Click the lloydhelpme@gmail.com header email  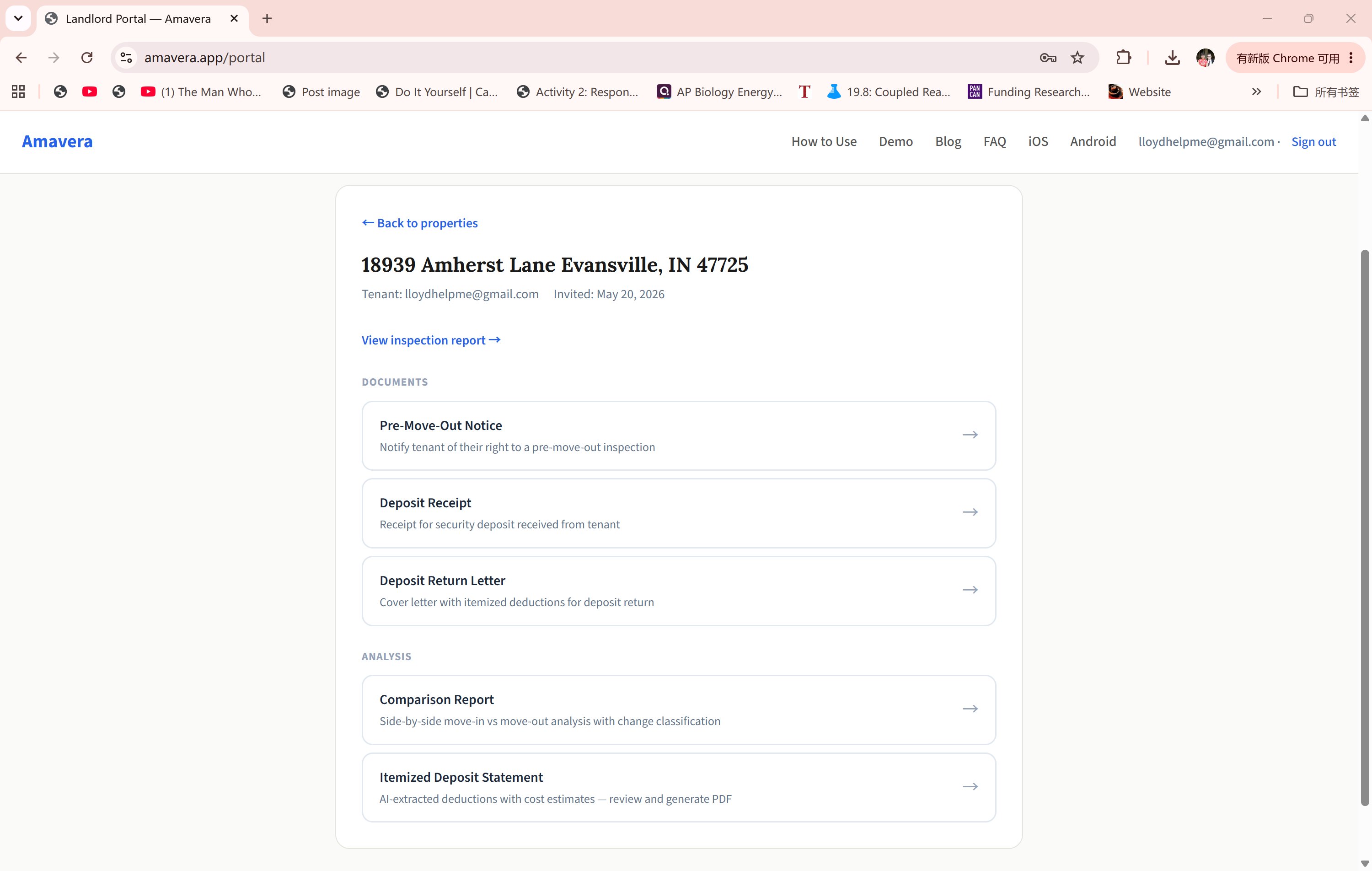[x=1206, y=141]
